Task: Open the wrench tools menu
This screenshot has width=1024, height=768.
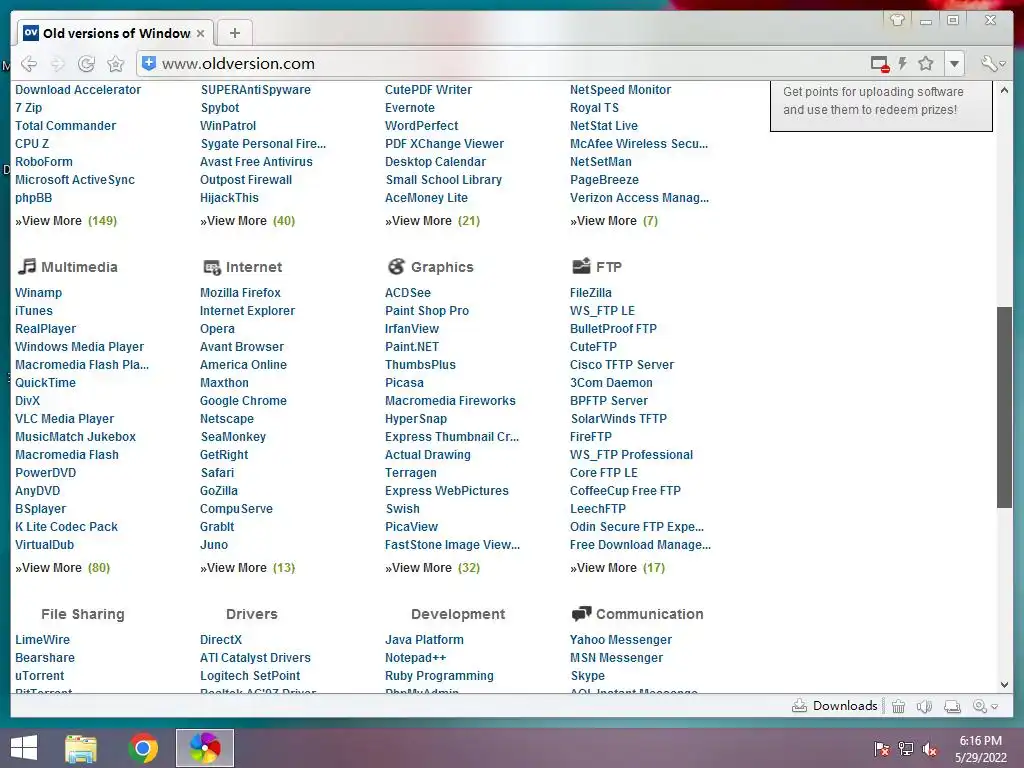Action: (x=993, y=63)
